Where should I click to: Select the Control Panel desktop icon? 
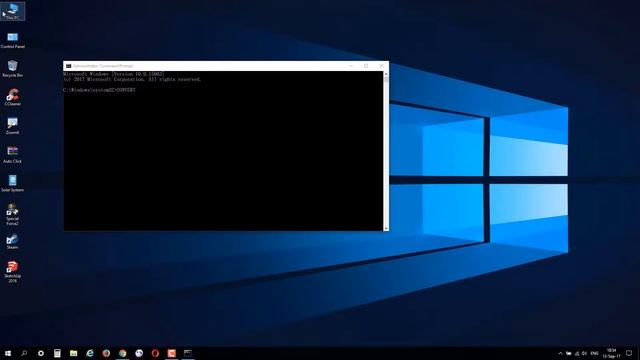(12, 40)
